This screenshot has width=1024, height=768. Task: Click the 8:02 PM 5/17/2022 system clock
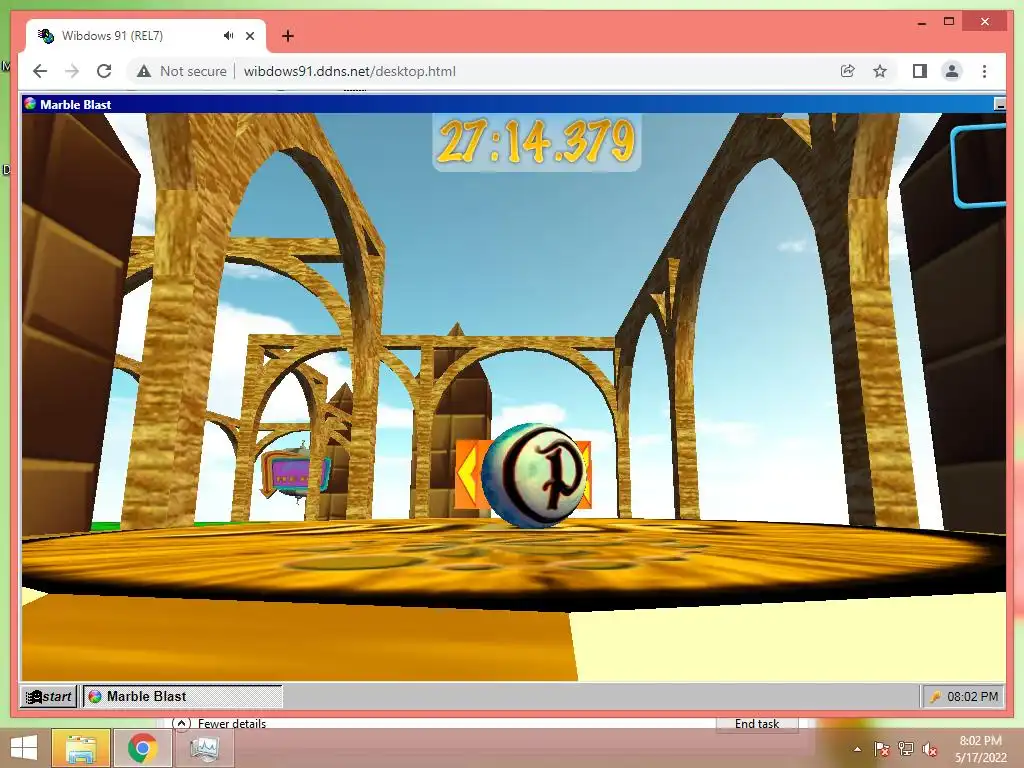[981, 749]
